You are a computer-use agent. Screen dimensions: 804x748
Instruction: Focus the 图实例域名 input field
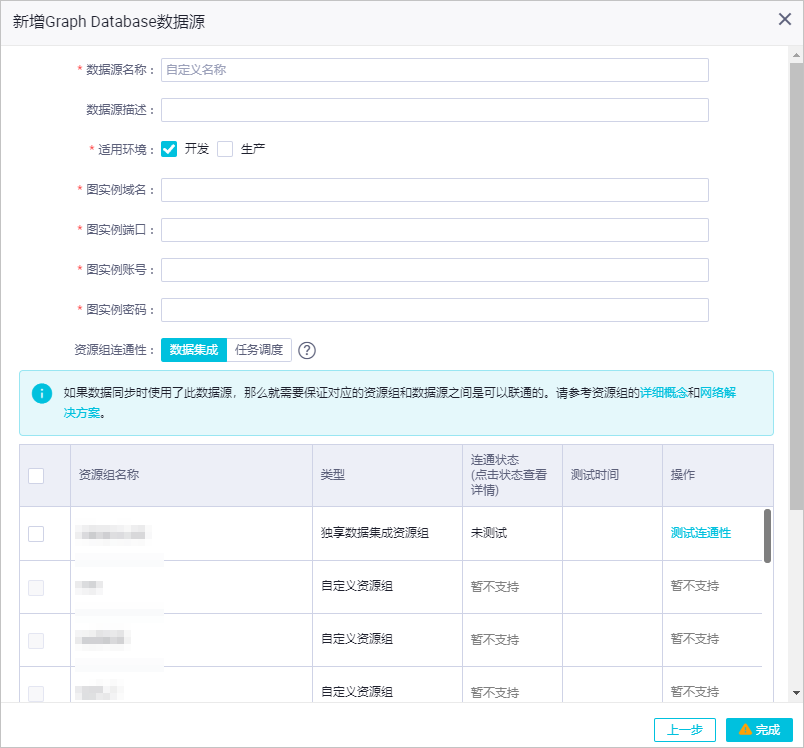(434, 190)
